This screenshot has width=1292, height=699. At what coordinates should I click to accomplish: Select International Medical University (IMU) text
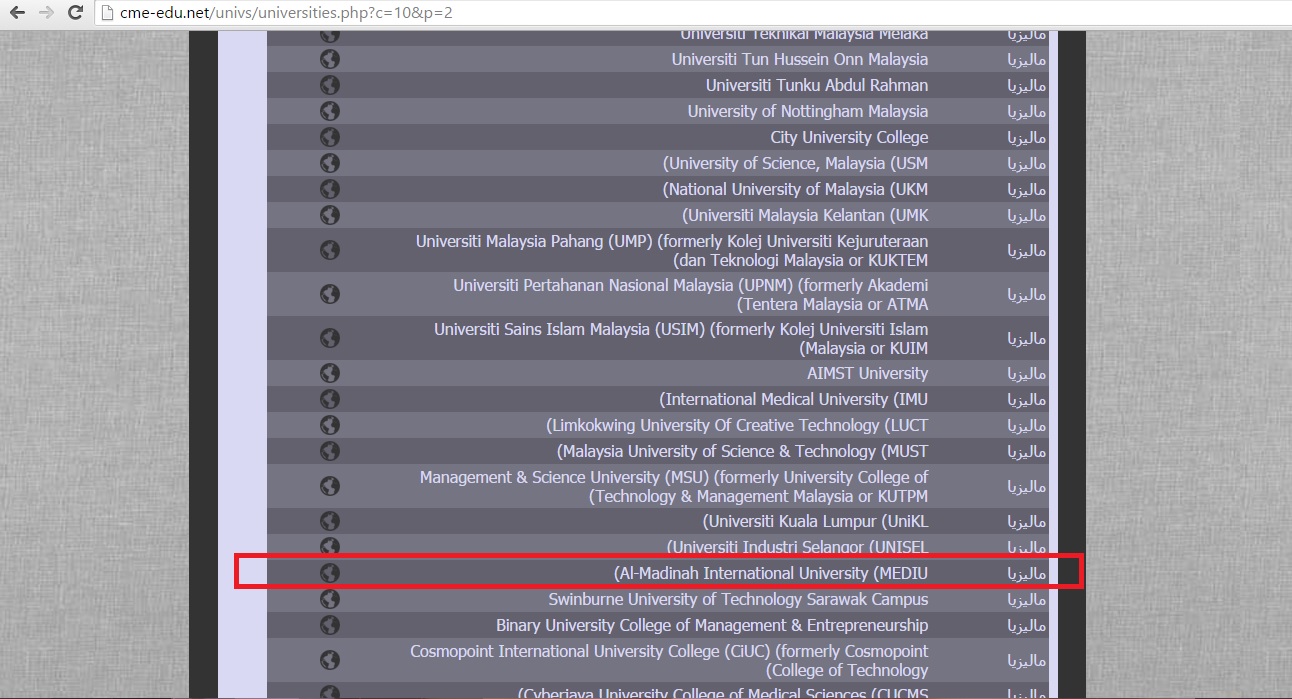coord(794,399)
